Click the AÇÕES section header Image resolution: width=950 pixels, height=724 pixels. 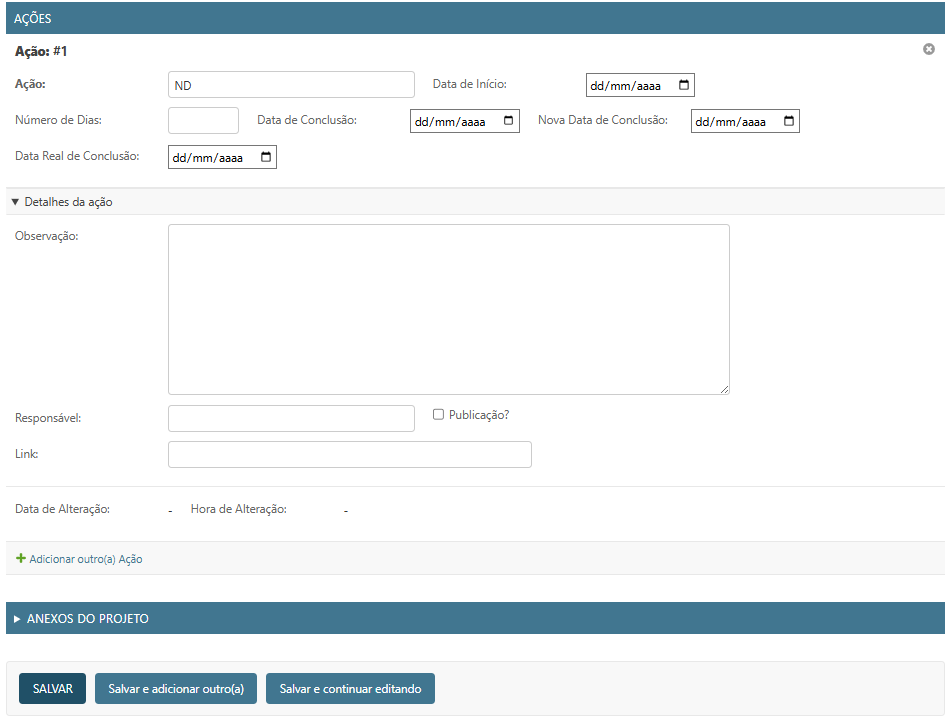coord(476,18)
